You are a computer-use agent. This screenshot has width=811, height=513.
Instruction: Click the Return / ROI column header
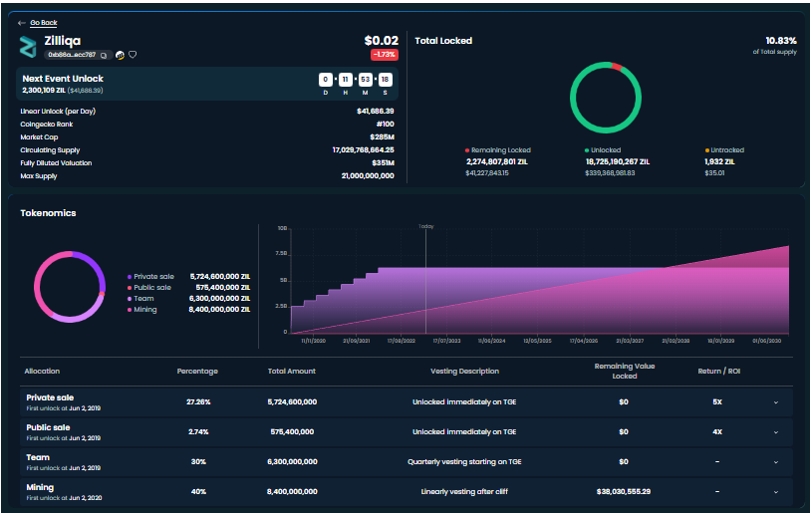719,371
